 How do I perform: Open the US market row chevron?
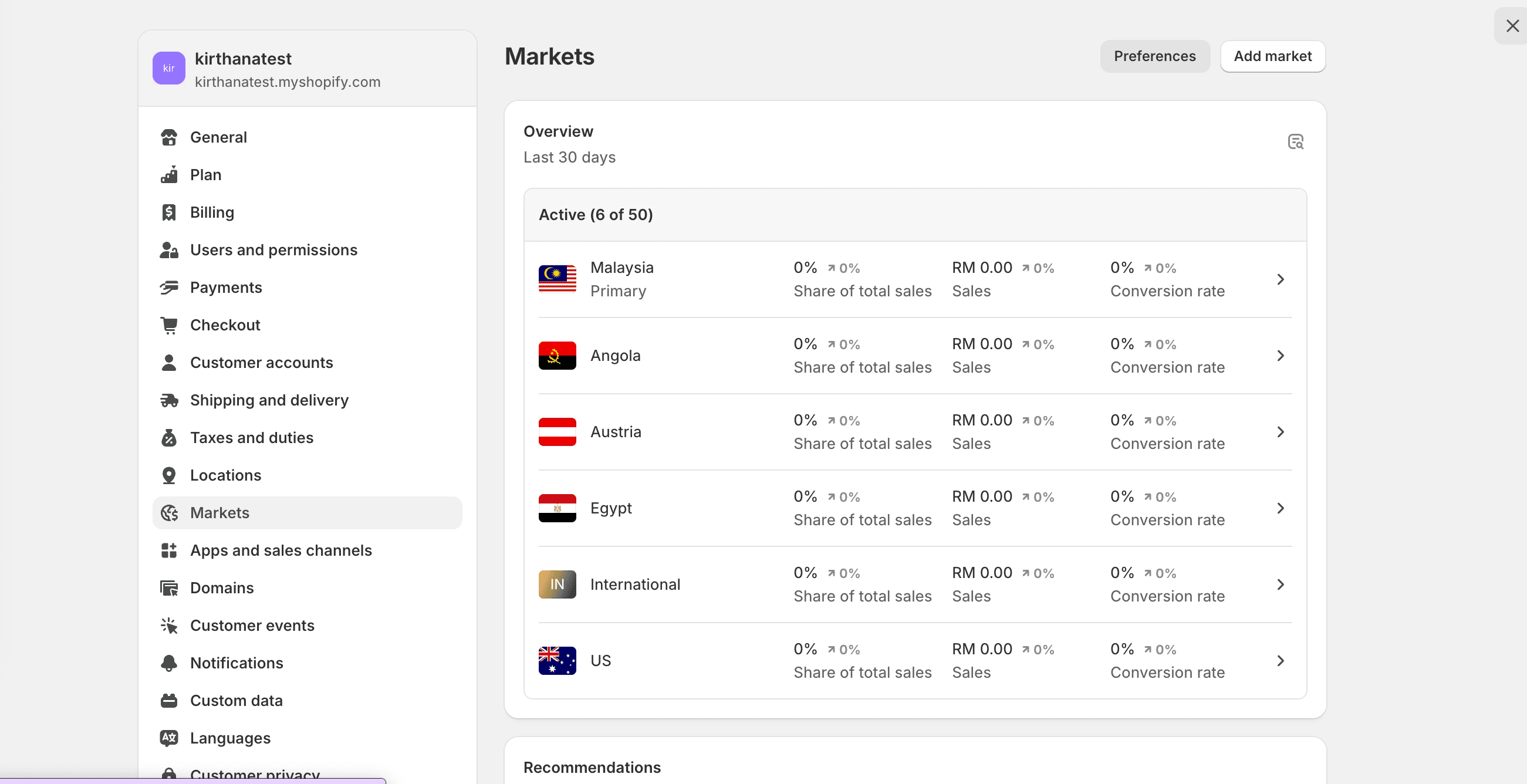coord(1281,661)
